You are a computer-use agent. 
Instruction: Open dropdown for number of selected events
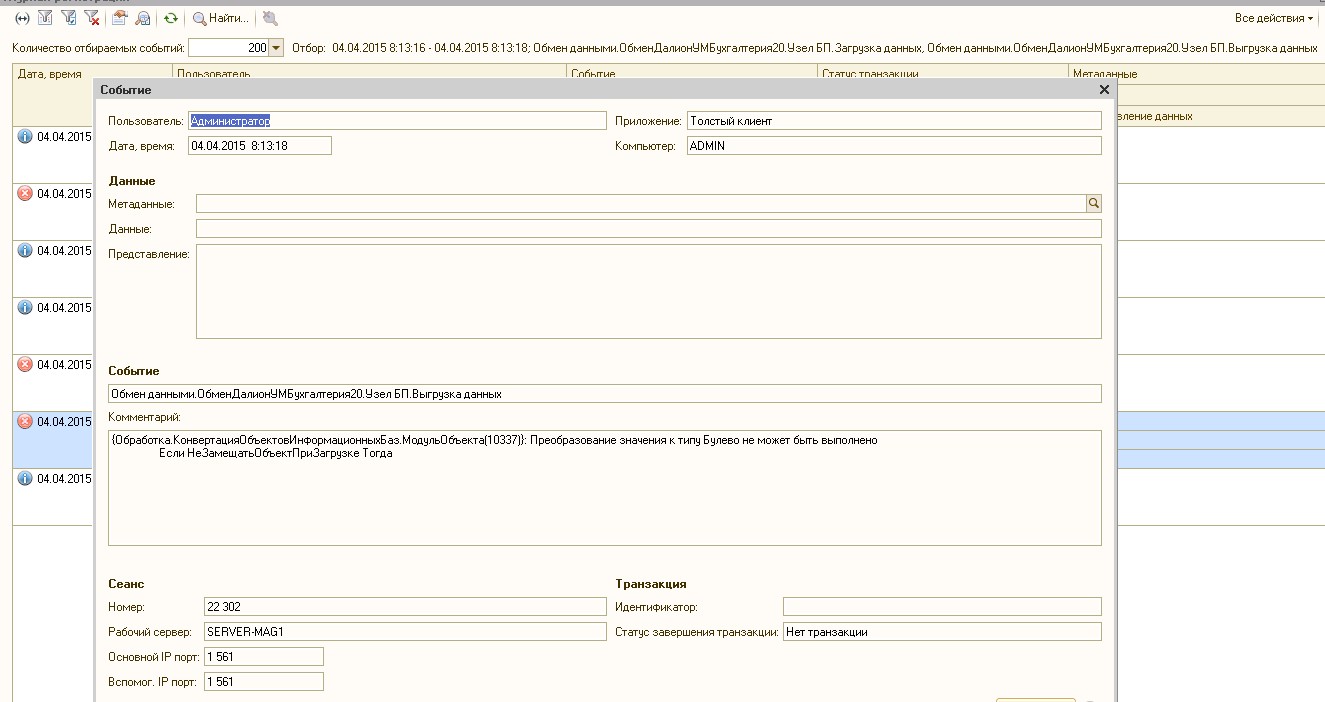pyautogui.click(x=276, y=48)
